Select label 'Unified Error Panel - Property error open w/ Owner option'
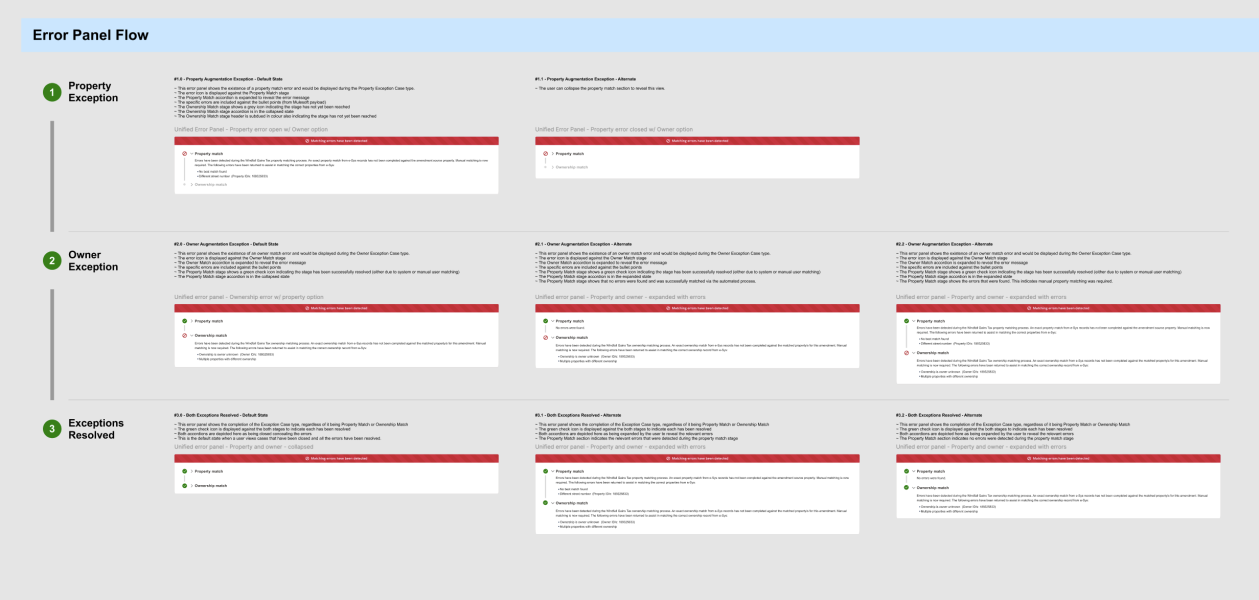This screenshot has height=600, width=1259. point(251,129)
